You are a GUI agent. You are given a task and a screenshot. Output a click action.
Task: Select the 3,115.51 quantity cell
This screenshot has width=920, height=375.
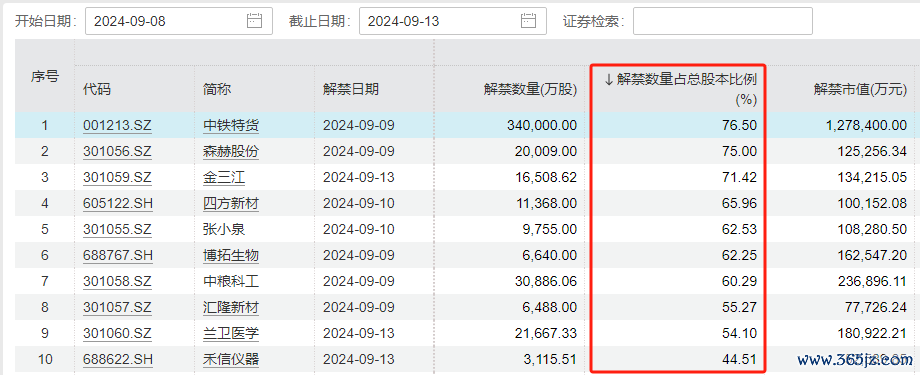550,359
